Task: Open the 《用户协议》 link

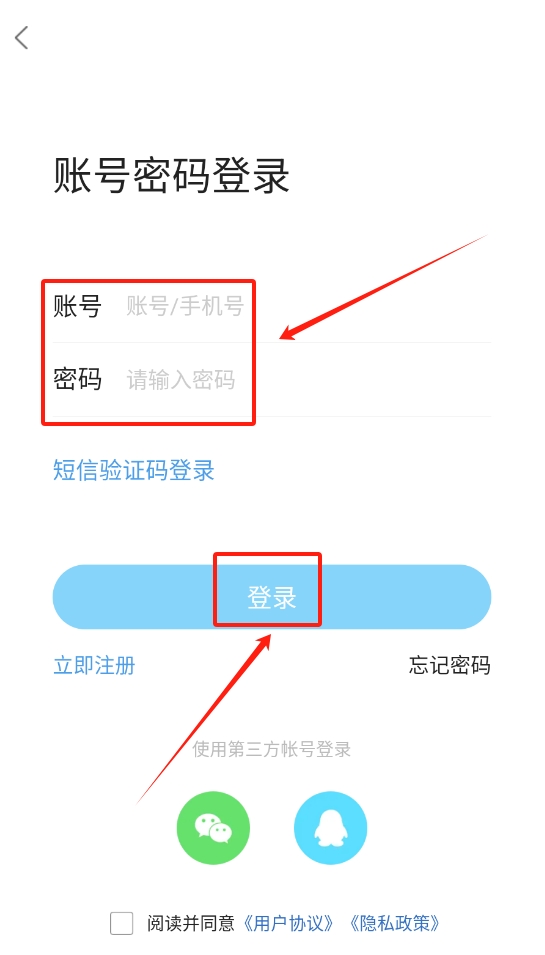Action: 289,923
